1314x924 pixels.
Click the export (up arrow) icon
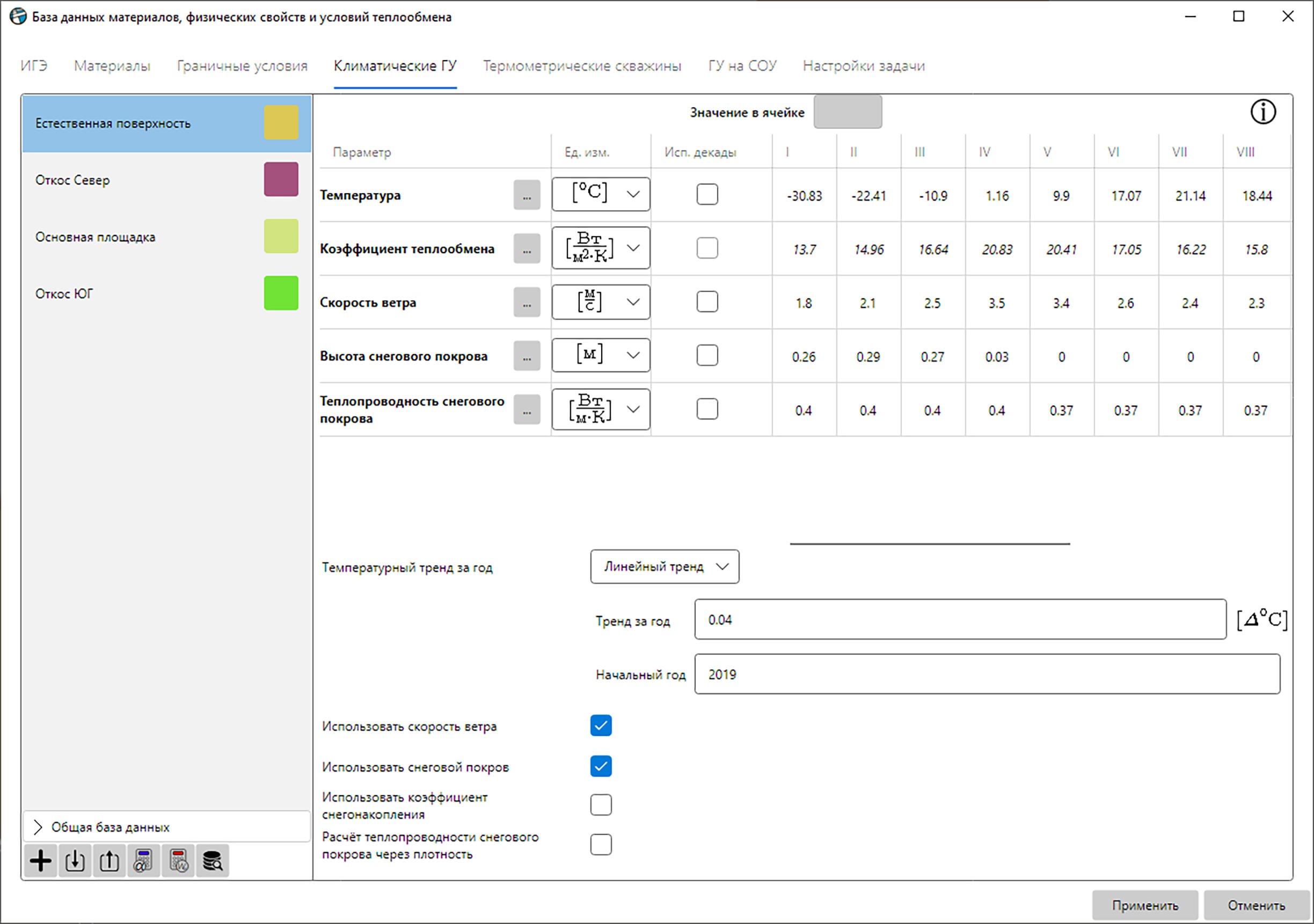(109, 861)
